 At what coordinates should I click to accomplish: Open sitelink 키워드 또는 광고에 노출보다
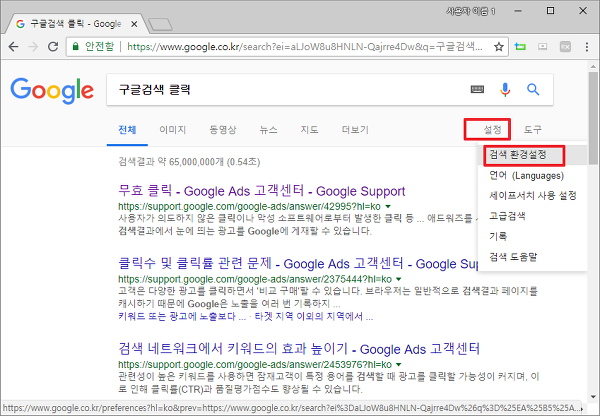click(182, 316)
